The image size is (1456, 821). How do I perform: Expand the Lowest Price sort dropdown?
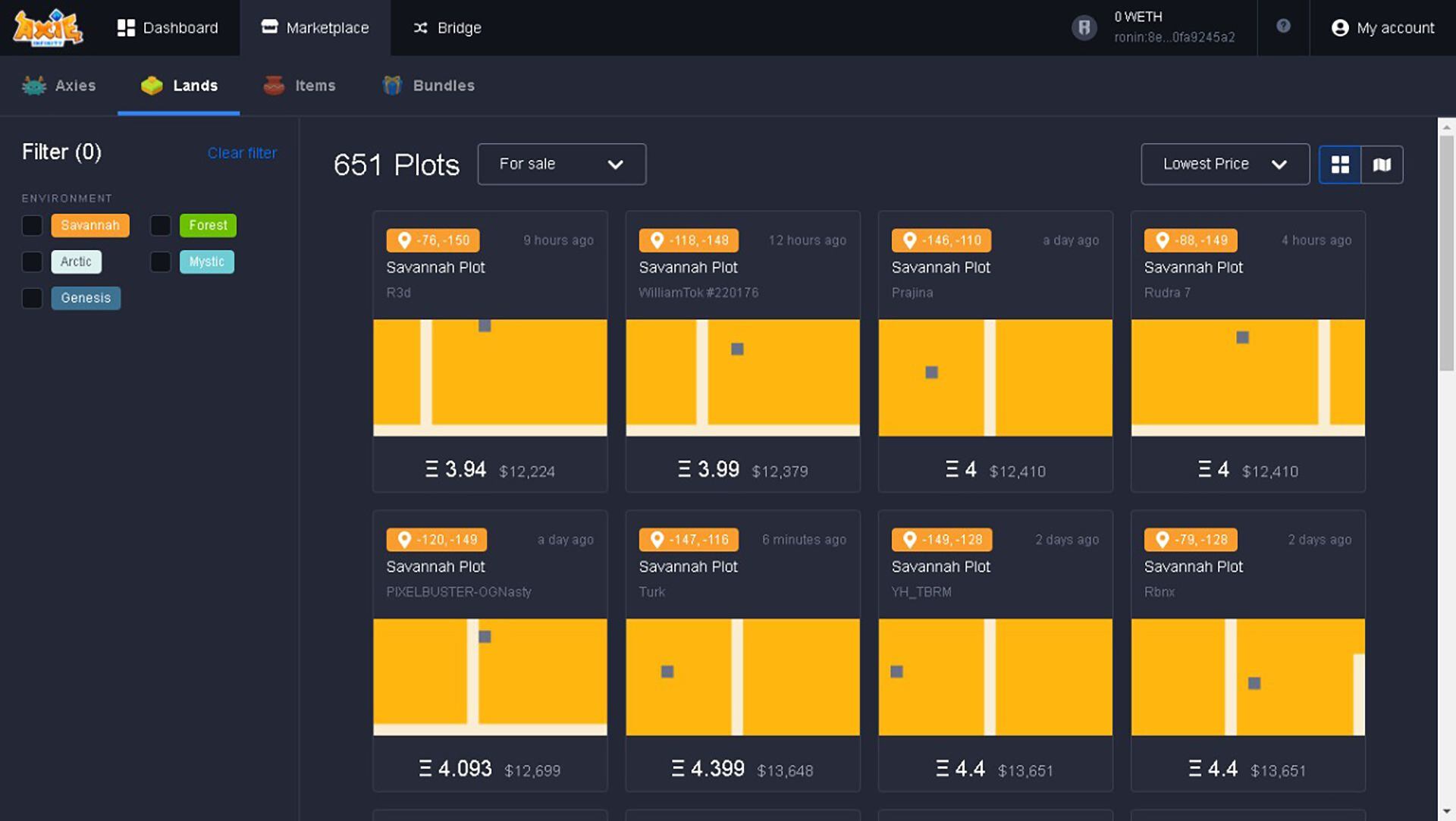point(1224,165)
